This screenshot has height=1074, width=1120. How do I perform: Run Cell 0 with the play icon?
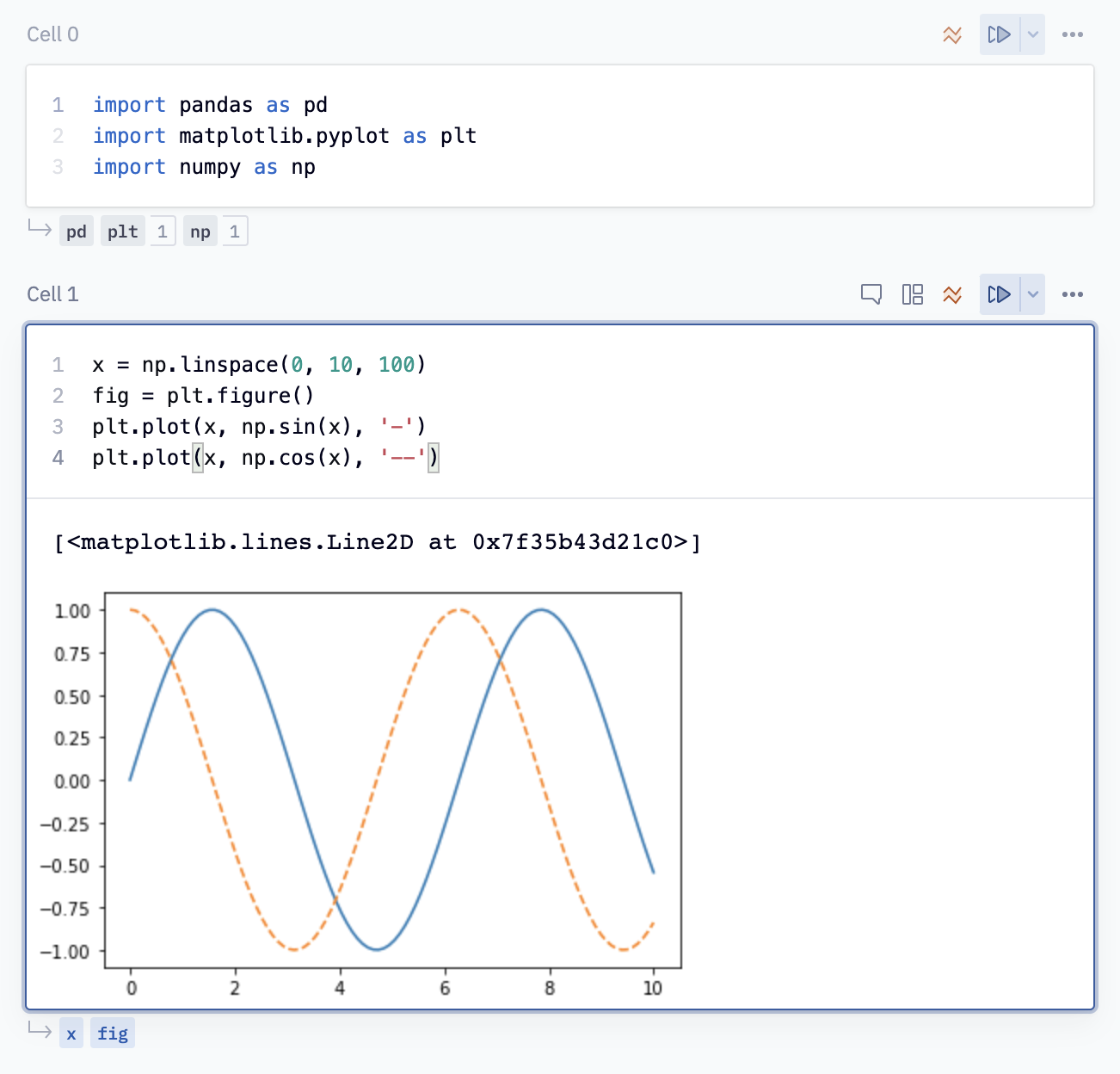tap(1000, 34)
